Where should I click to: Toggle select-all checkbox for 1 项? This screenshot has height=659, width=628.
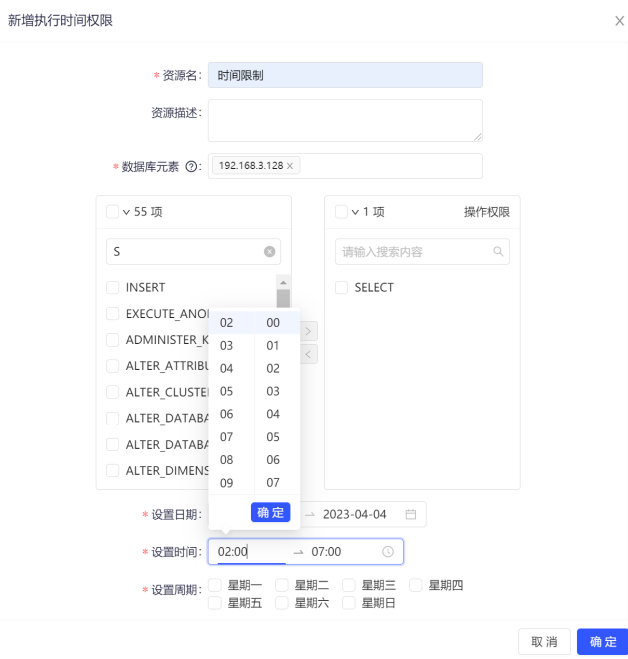[341, 212]
